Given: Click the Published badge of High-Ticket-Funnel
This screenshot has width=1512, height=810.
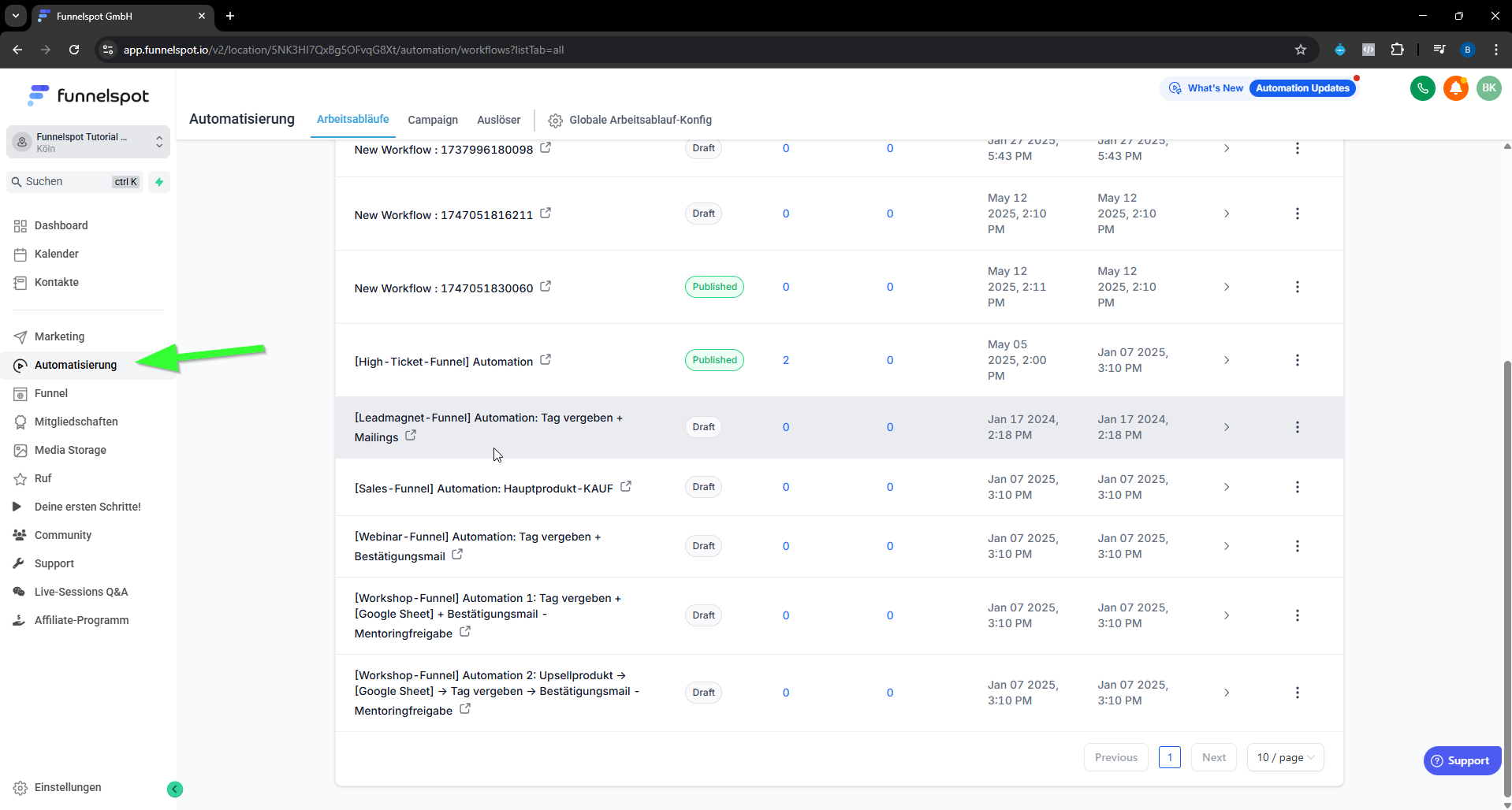Looking at the screenshot, I should pos(714,360).
